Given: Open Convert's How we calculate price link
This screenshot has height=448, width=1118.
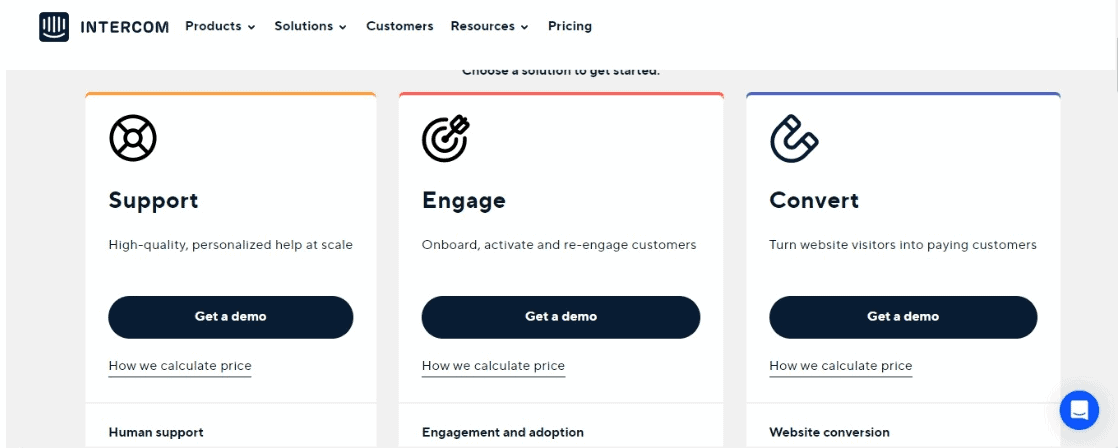Looking at the screenshot, I should 841,366.
